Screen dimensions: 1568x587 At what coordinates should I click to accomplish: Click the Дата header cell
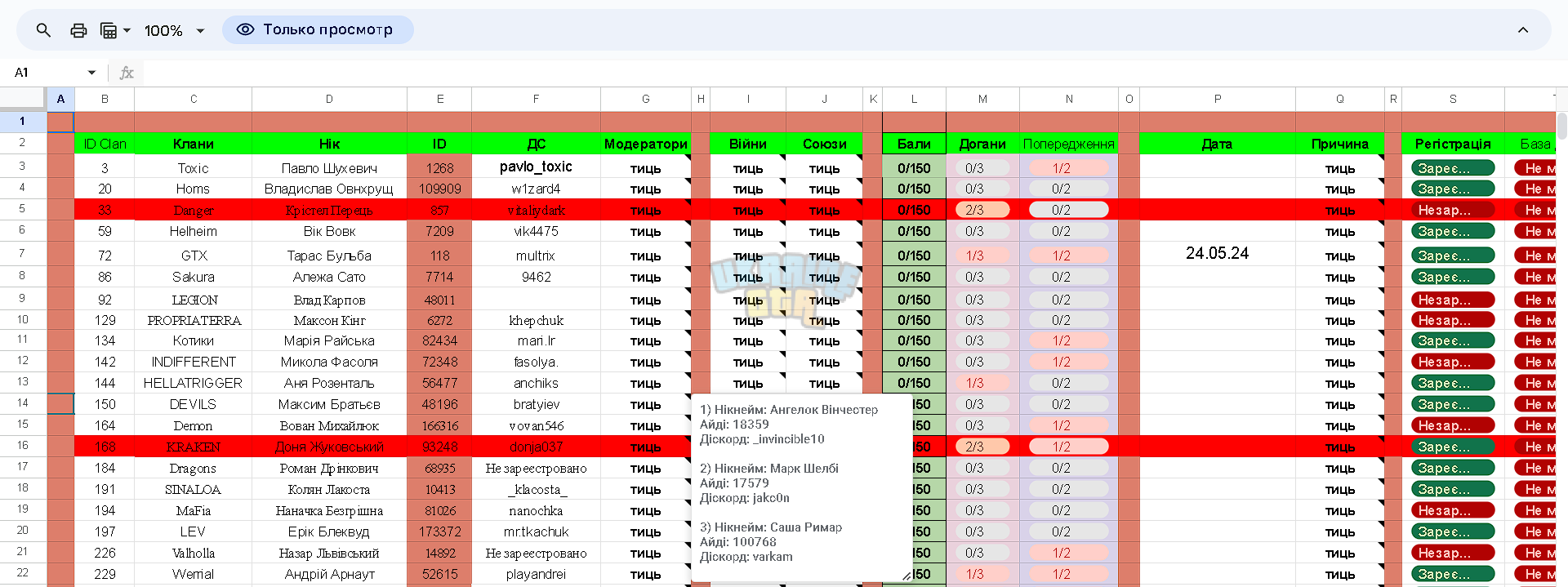click(x=1217, y=144)
